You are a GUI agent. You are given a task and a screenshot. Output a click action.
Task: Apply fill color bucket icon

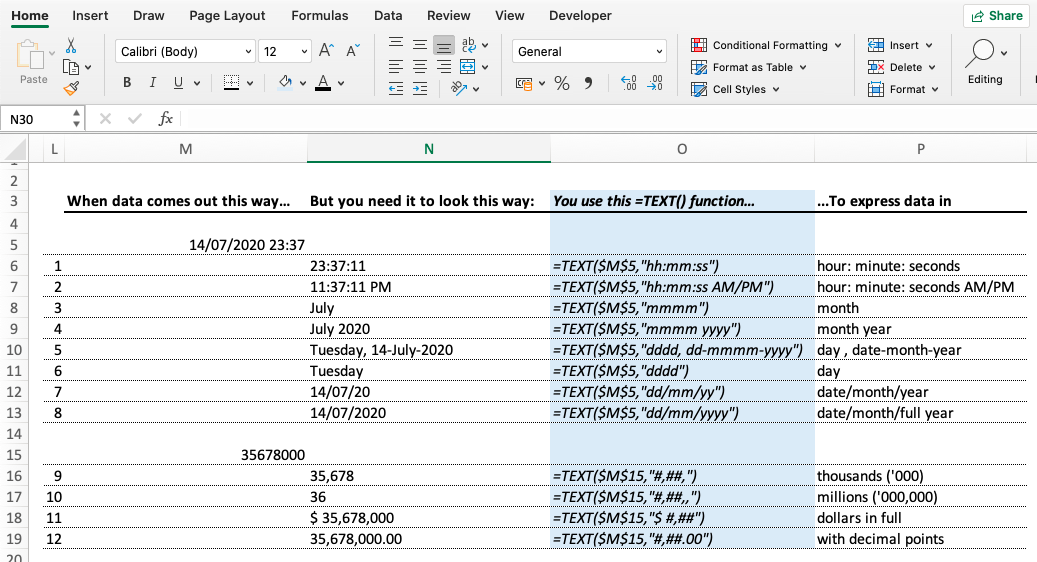pos(286,83)
